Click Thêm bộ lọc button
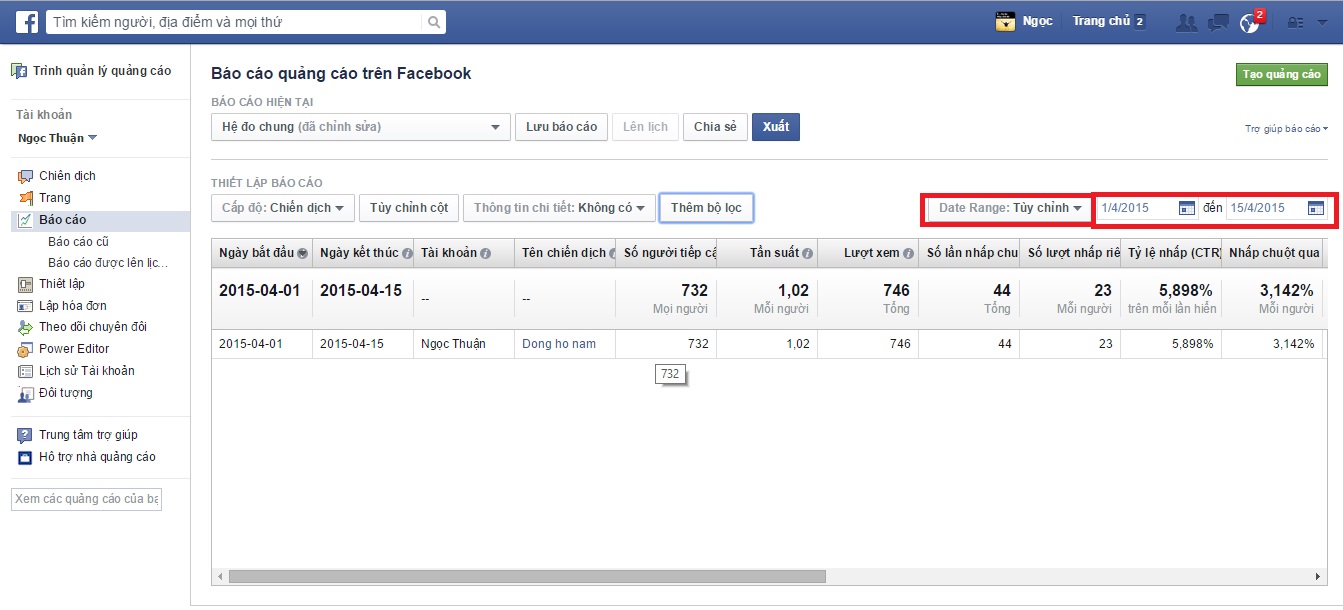The image size is (1343, 610). click(706, 208)
